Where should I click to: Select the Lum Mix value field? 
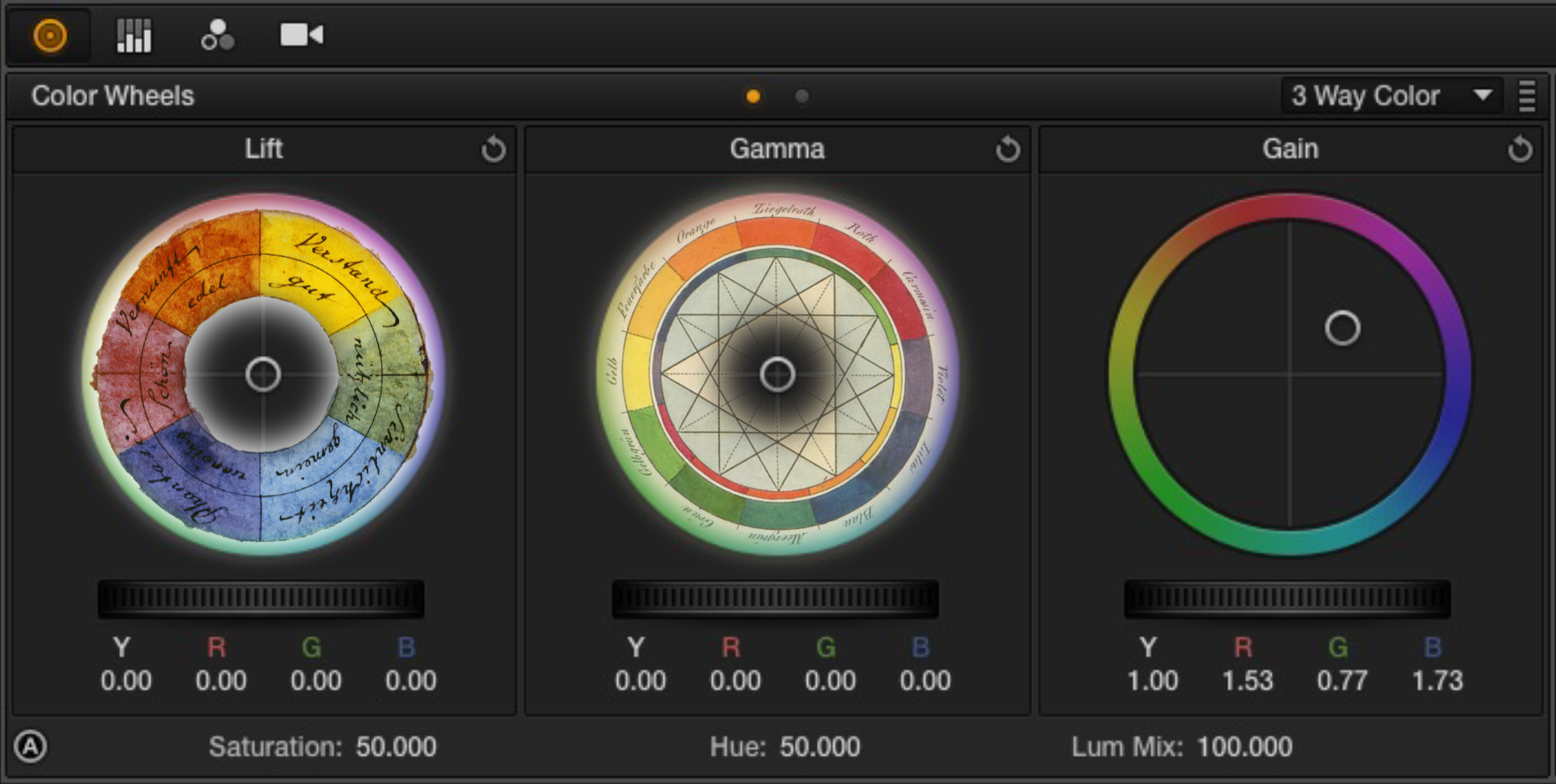(x=1244, y=747)
